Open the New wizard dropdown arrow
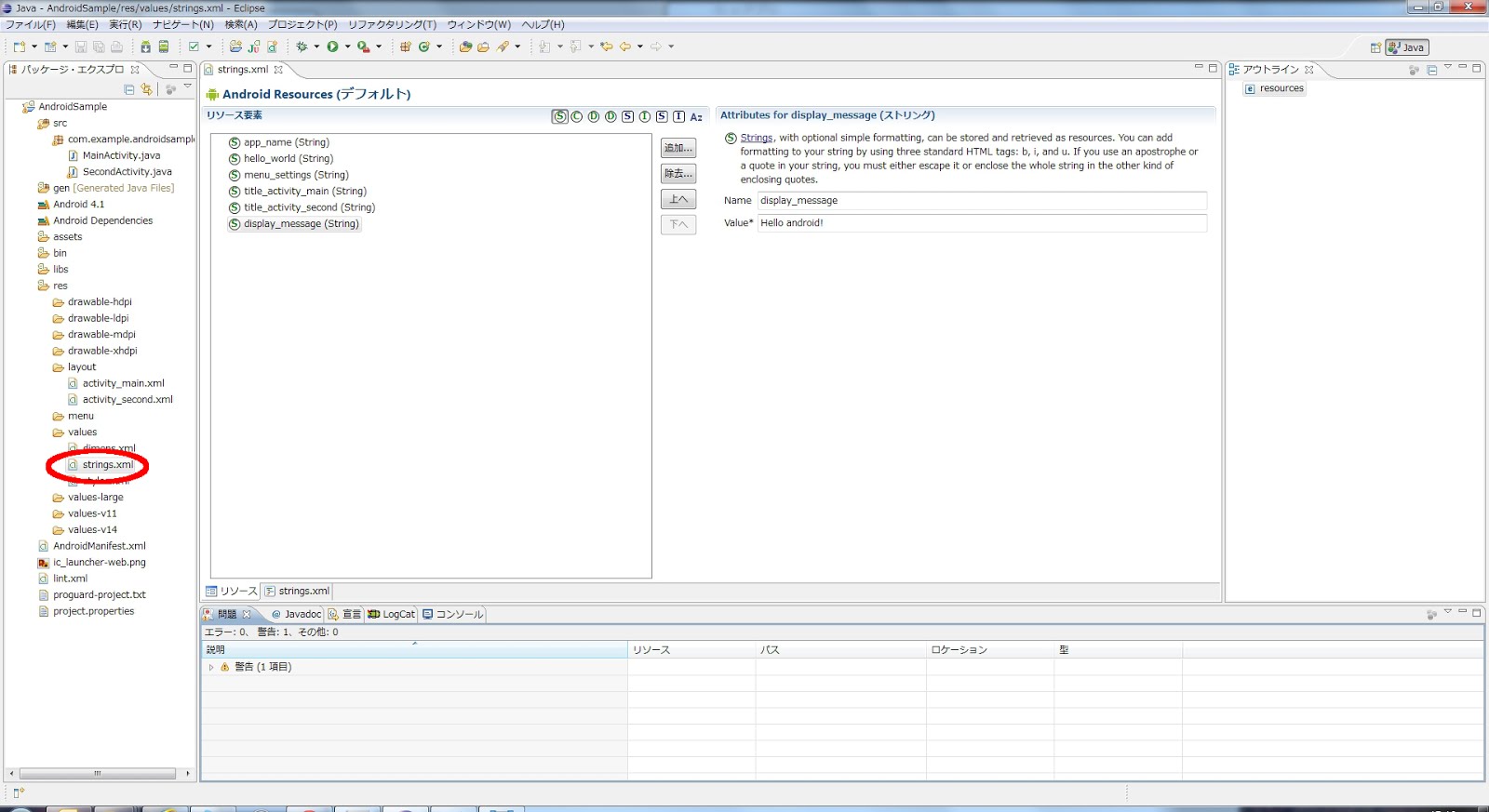This screenshot has height=812, width=1489. (x=34, y=47)
